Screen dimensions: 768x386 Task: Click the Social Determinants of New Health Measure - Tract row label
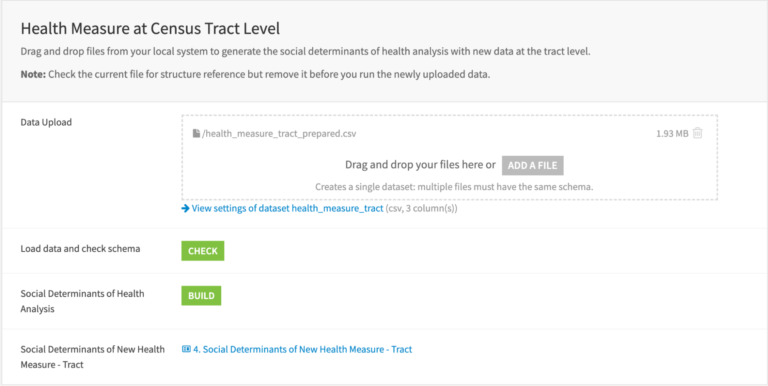[x=93, y=357]
